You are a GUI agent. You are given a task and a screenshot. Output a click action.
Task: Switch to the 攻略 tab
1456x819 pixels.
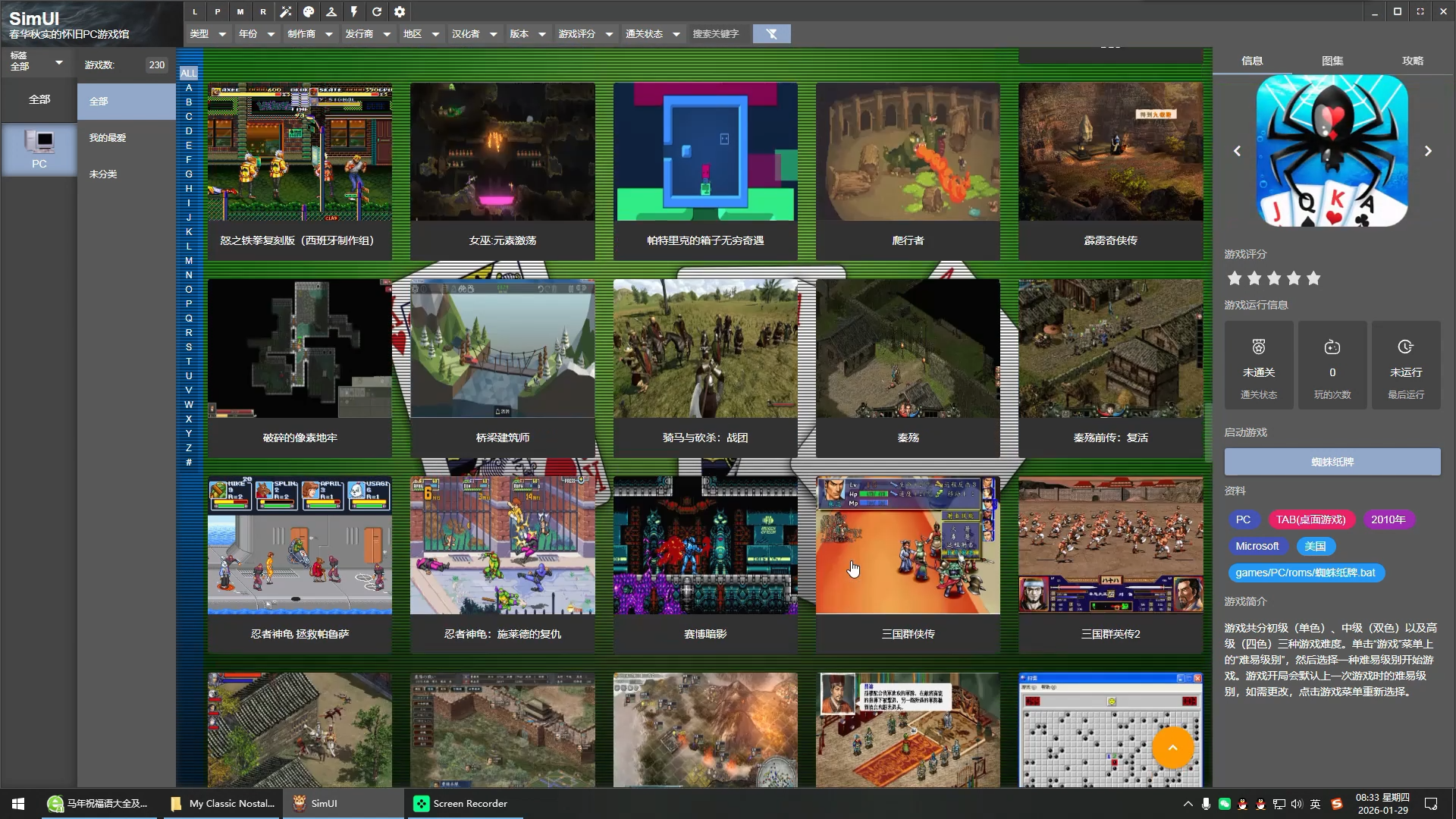point(1413,61)
